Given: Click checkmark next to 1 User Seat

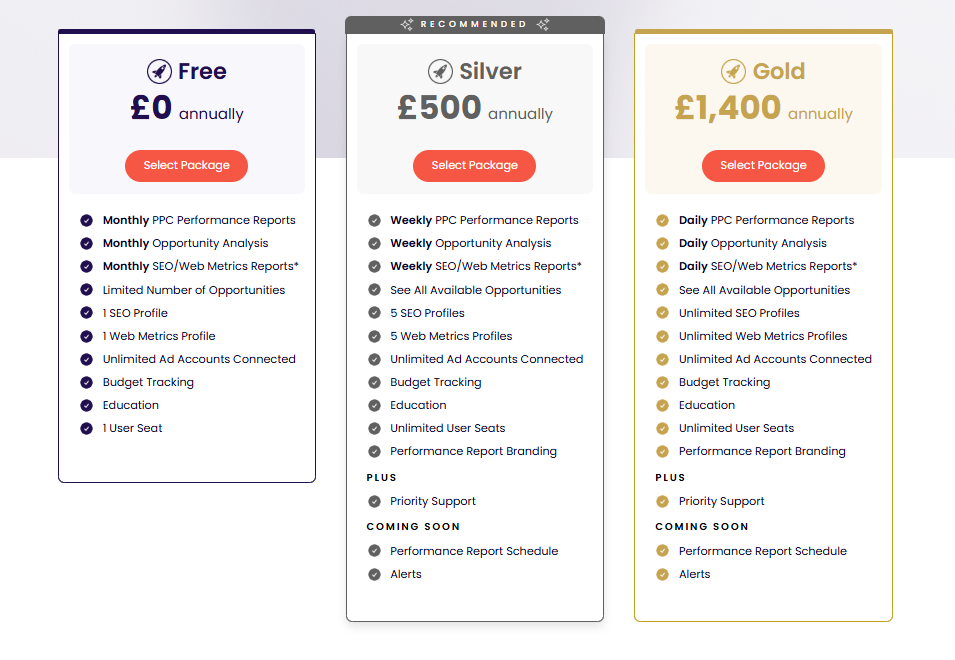Looking at the screenshot, I should tap(86, 429).
